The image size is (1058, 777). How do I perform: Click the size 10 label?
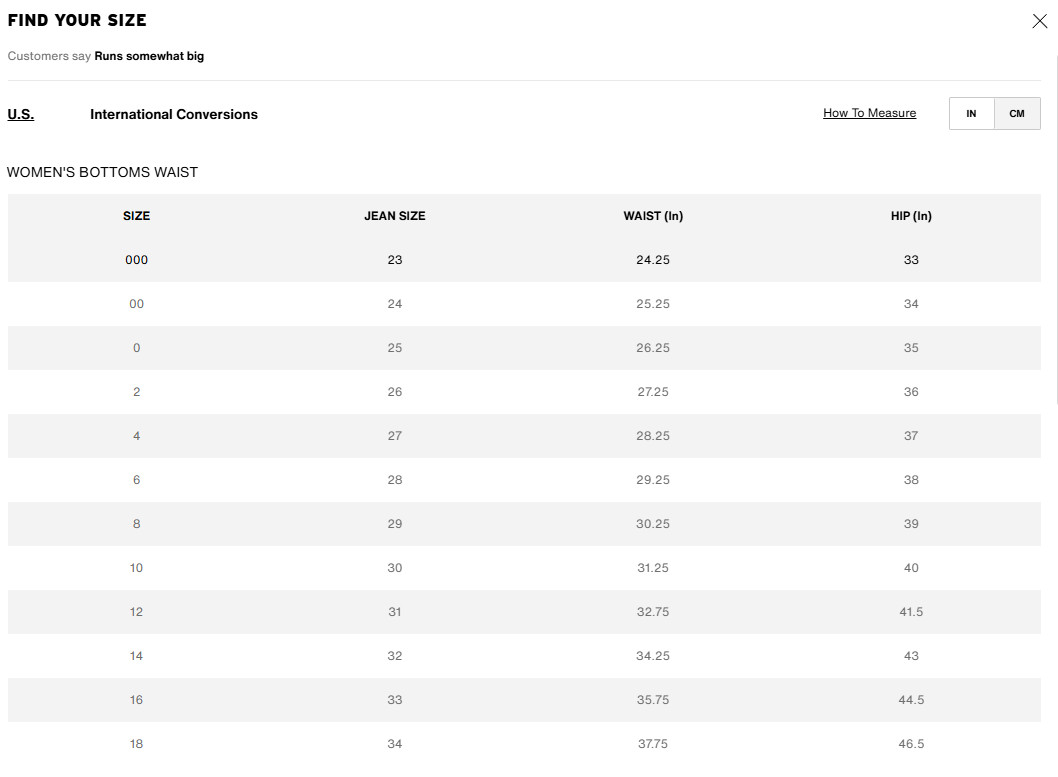(137, 568)
